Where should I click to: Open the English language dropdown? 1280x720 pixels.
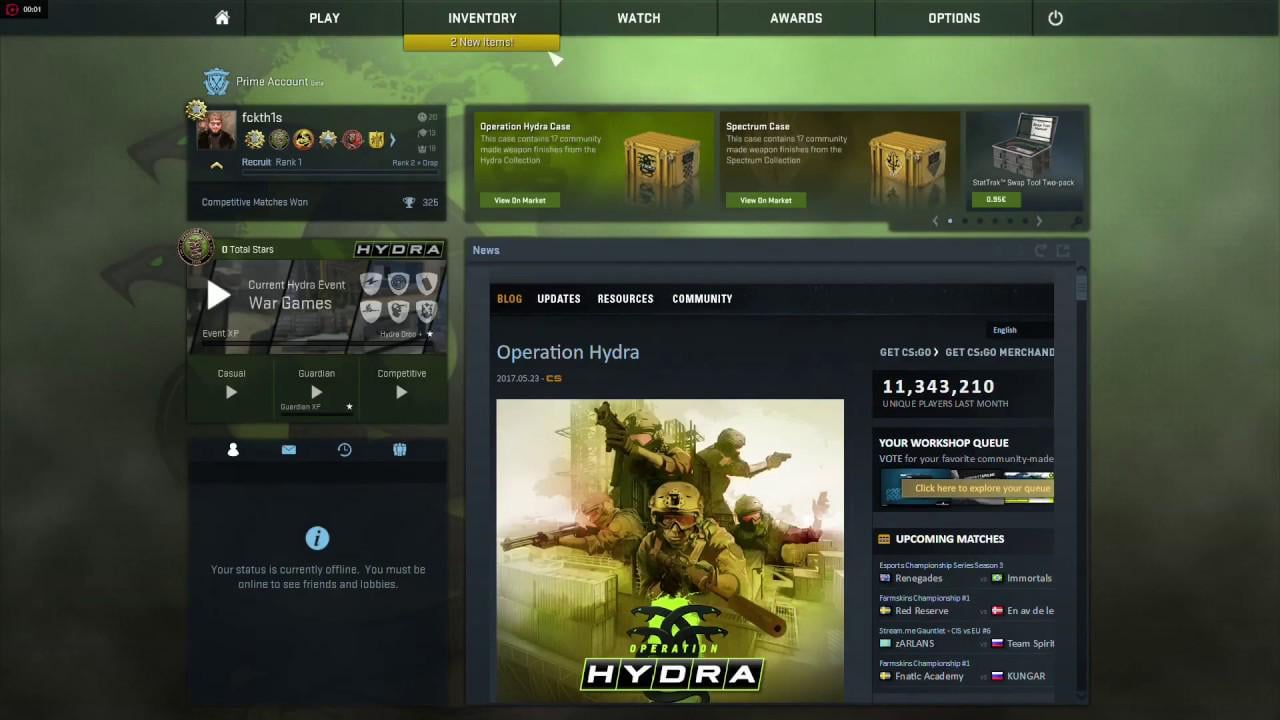coord(1018,330)
